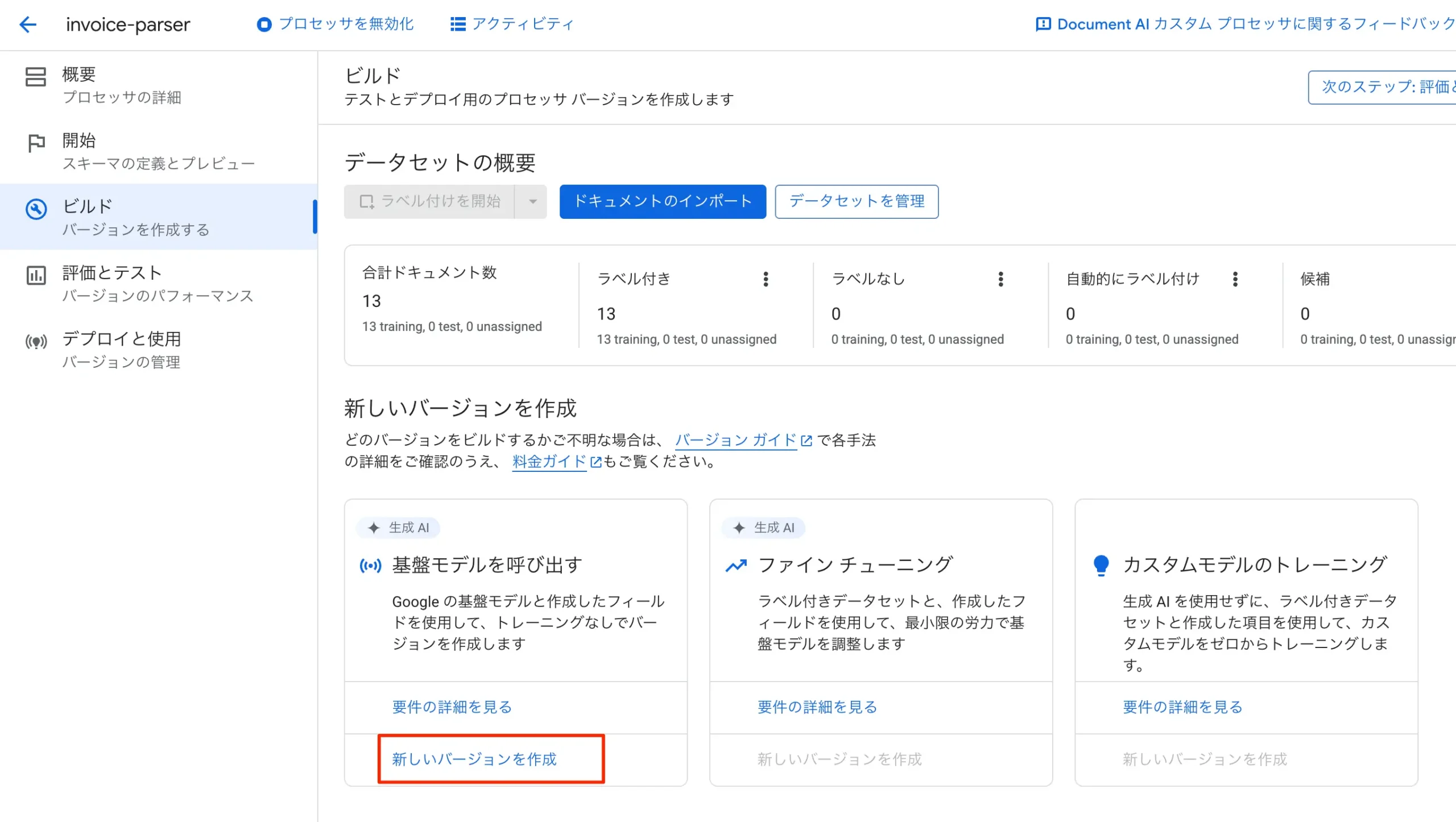Click the back arrow icon
This screenshot has width=1456, height=822.
pyautogui.click(x=27, y=24)
